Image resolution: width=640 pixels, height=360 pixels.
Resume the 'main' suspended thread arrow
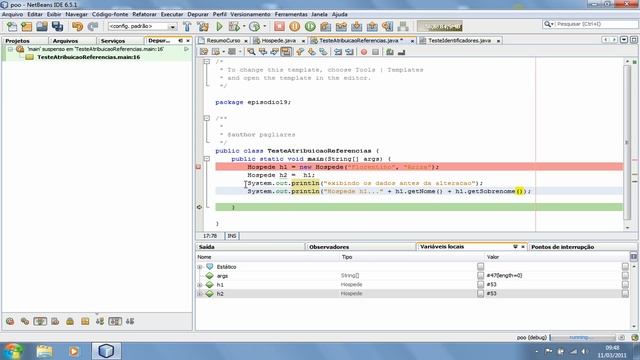click(187, 49)
